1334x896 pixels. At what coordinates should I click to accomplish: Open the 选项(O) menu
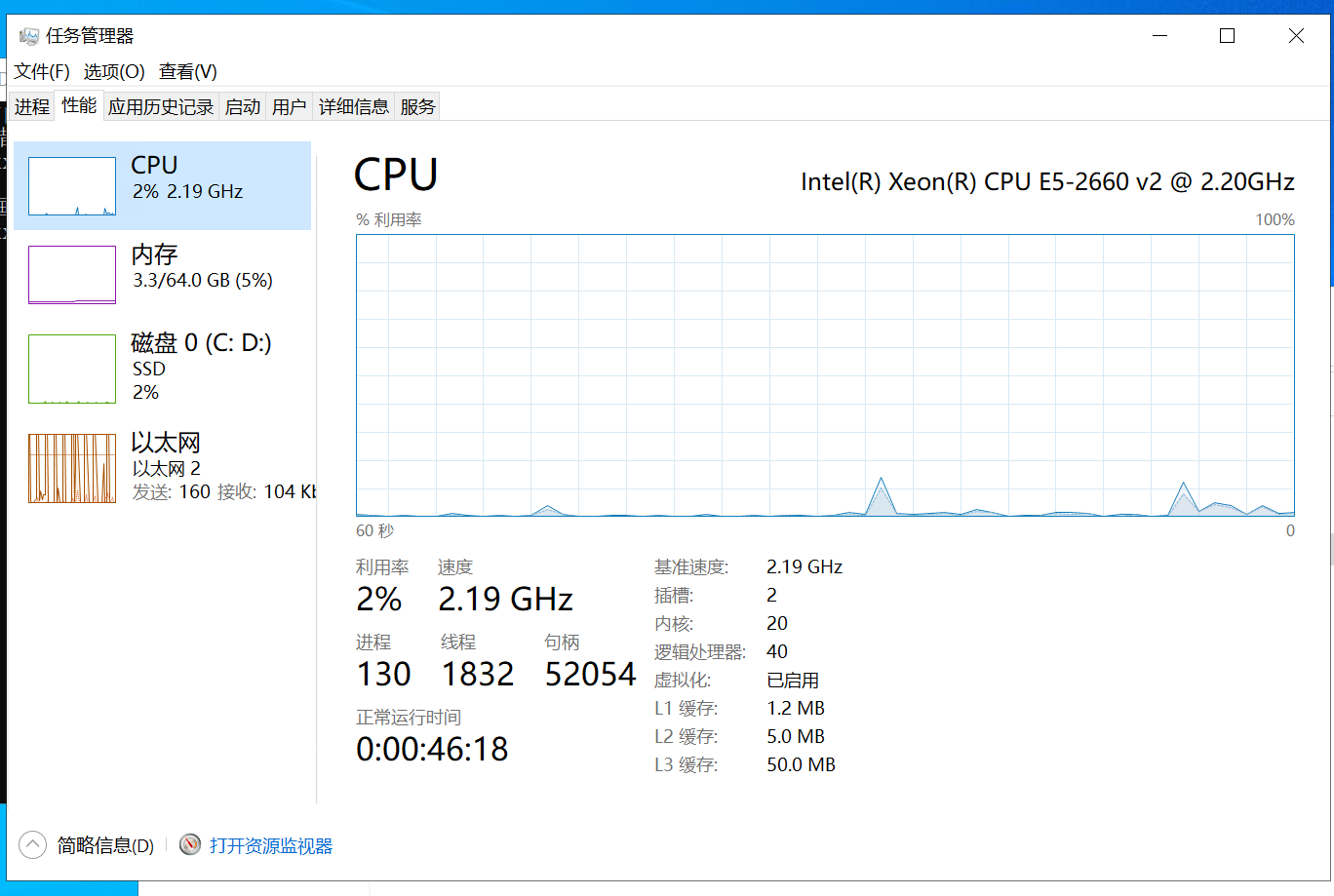[x=114, y=71]
